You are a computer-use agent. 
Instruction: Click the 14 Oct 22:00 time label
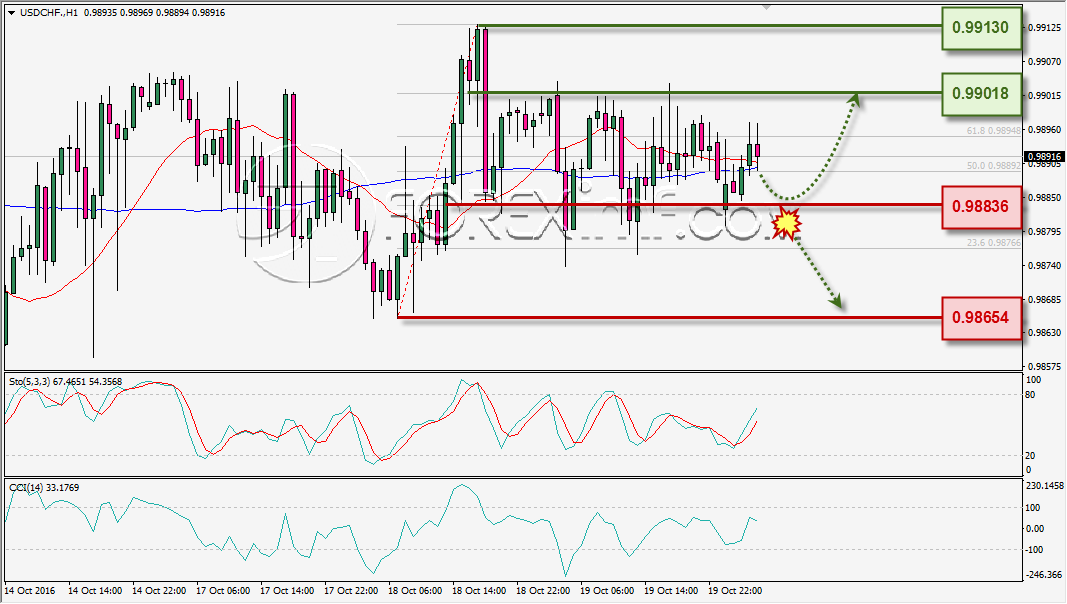point(159,590)
